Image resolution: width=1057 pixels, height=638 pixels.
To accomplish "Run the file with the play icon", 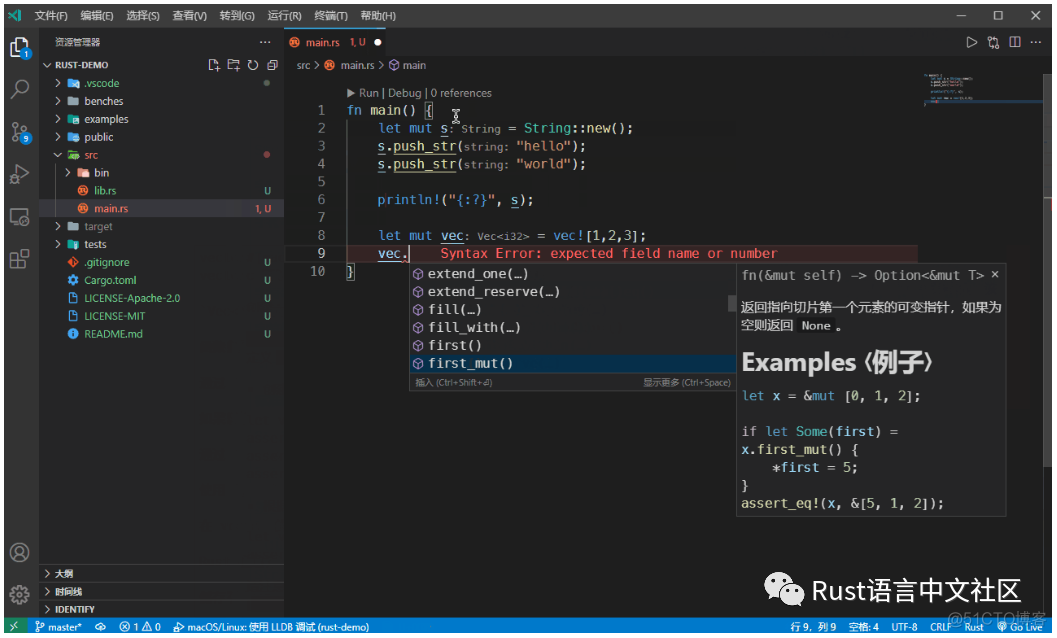I will (x=971, y=42).
